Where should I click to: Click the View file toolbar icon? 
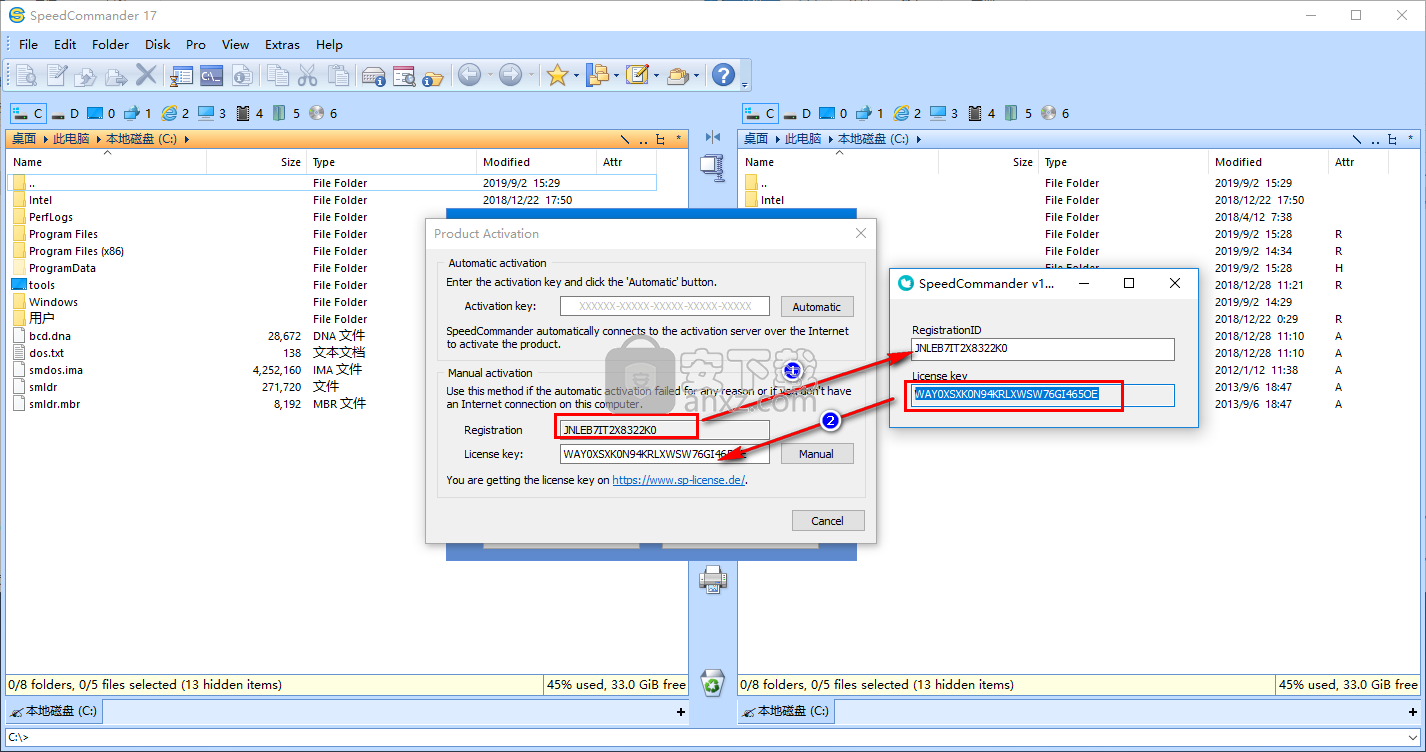pos(26,75)
